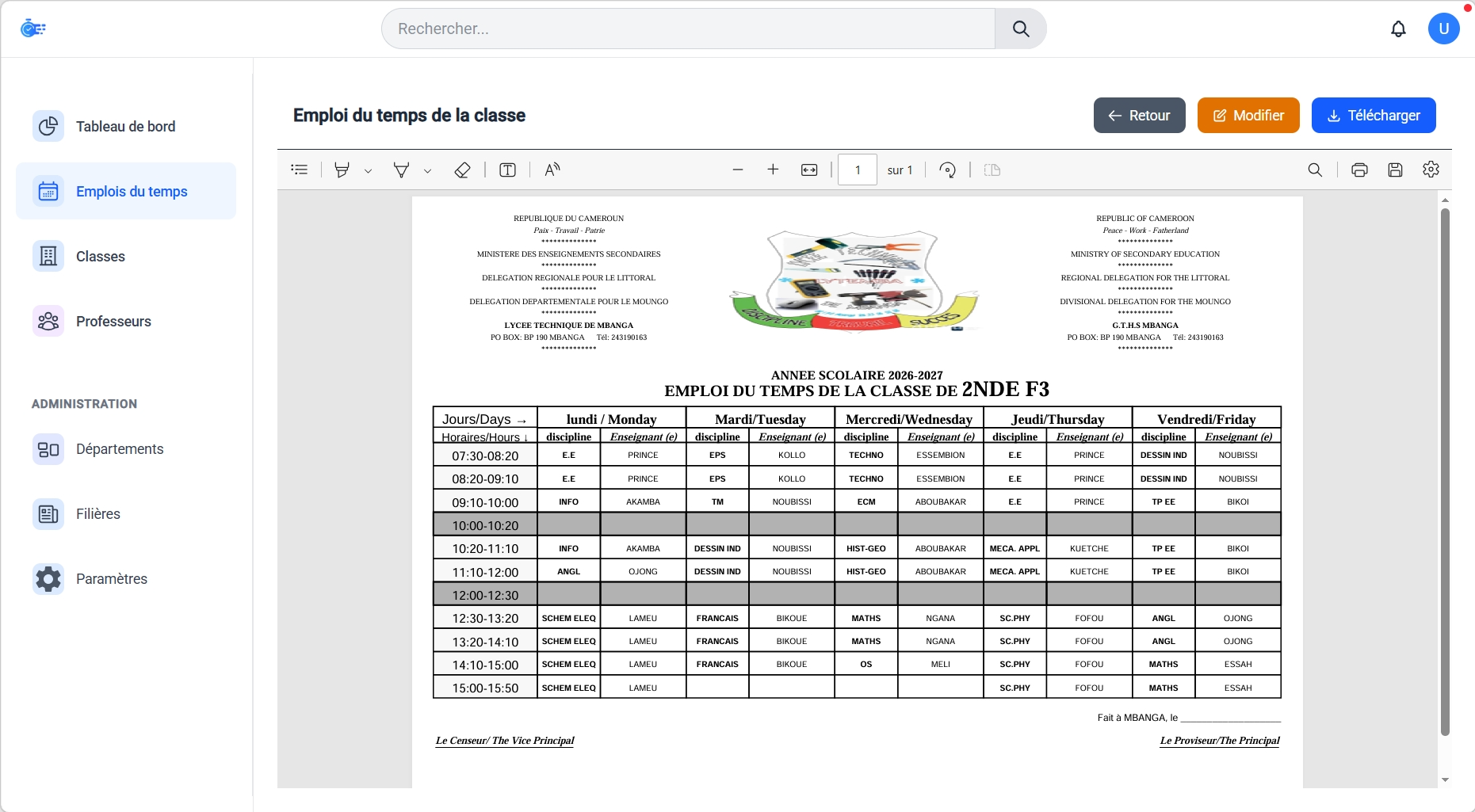
Task: Fit PDF page to width
Action: click(809, 170)
